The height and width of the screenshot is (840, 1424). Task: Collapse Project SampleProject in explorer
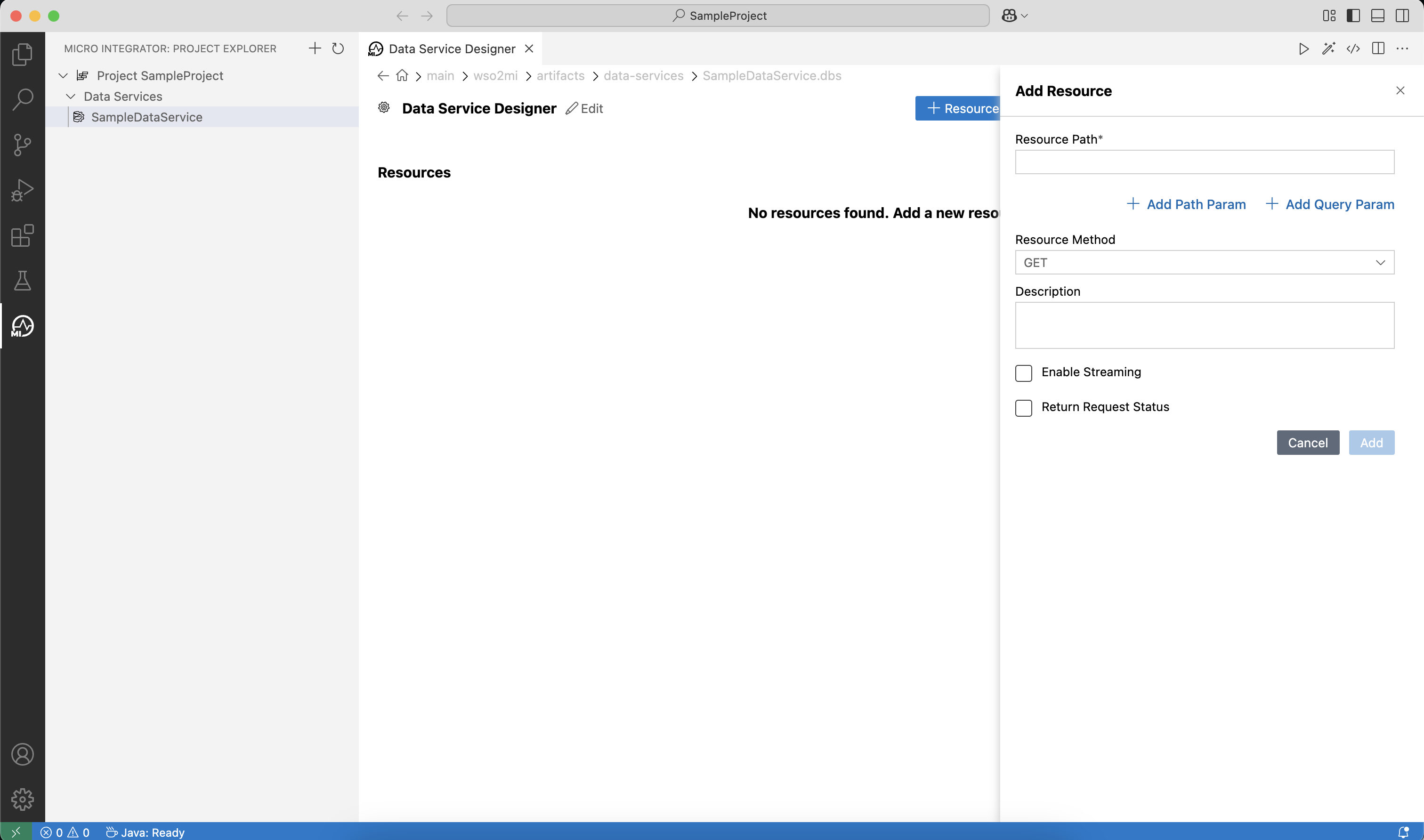click(62, 75)
